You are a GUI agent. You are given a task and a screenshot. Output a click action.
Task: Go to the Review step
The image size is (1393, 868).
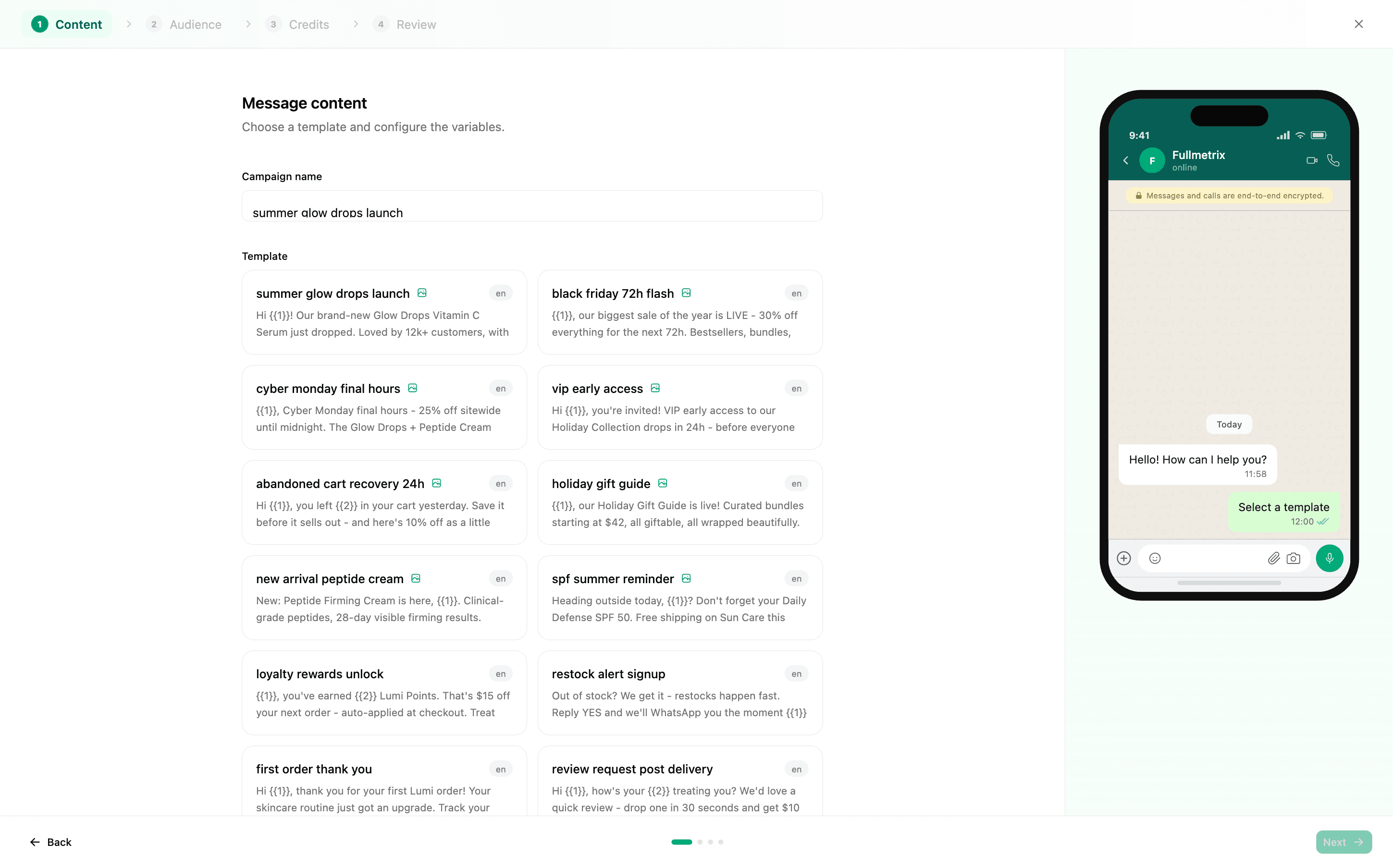click(x=405, y=24)
